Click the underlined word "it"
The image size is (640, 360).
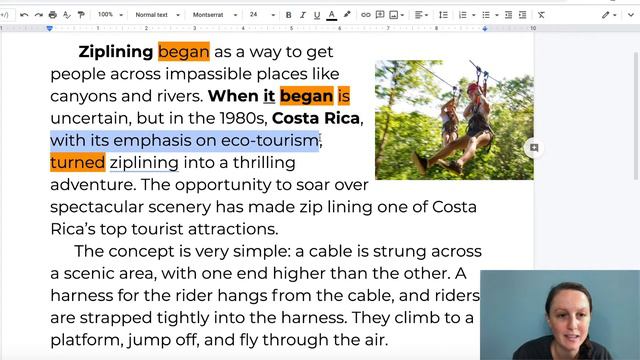coord(269,96)
